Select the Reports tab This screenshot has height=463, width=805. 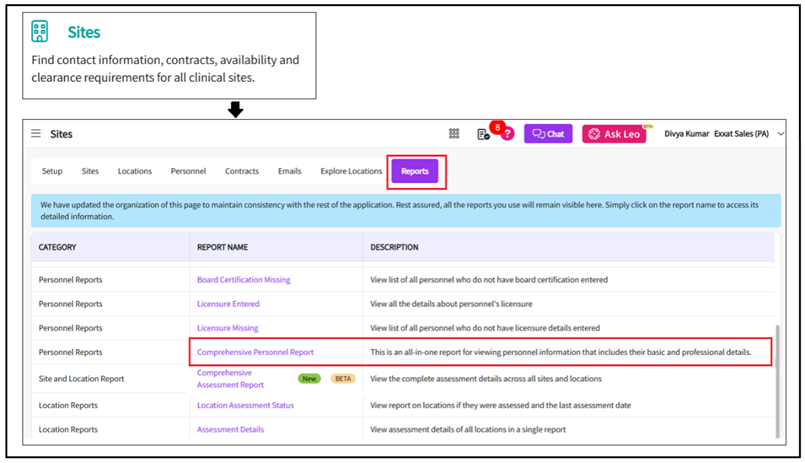(415, 171)
